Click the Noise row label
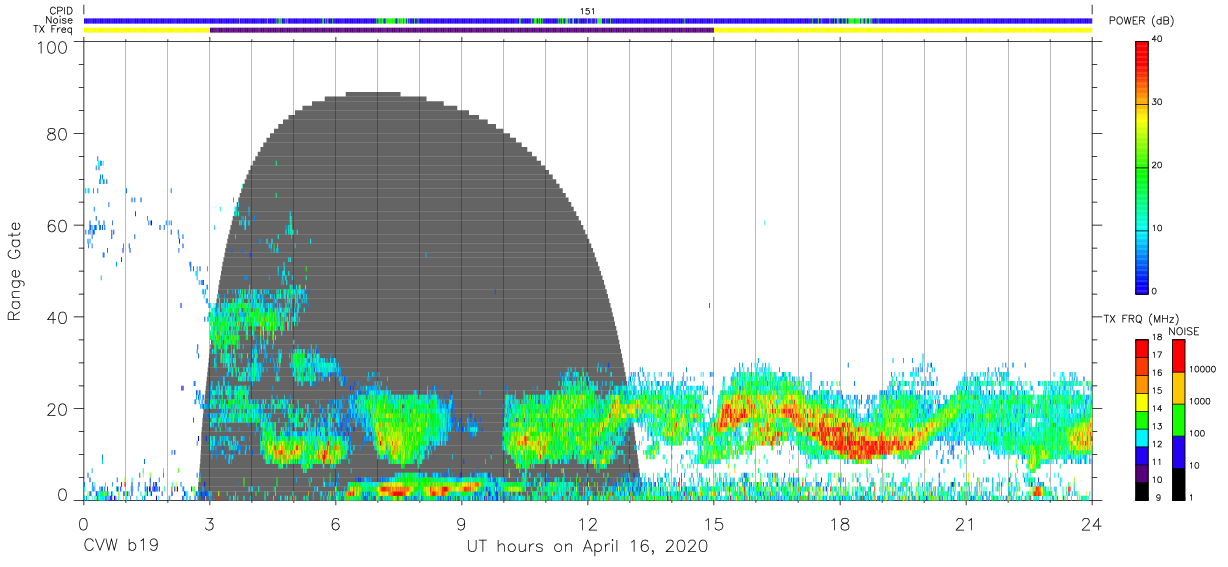Image resolution: width=1228 pixels, height=567 pixels. (x=59, y=20)
